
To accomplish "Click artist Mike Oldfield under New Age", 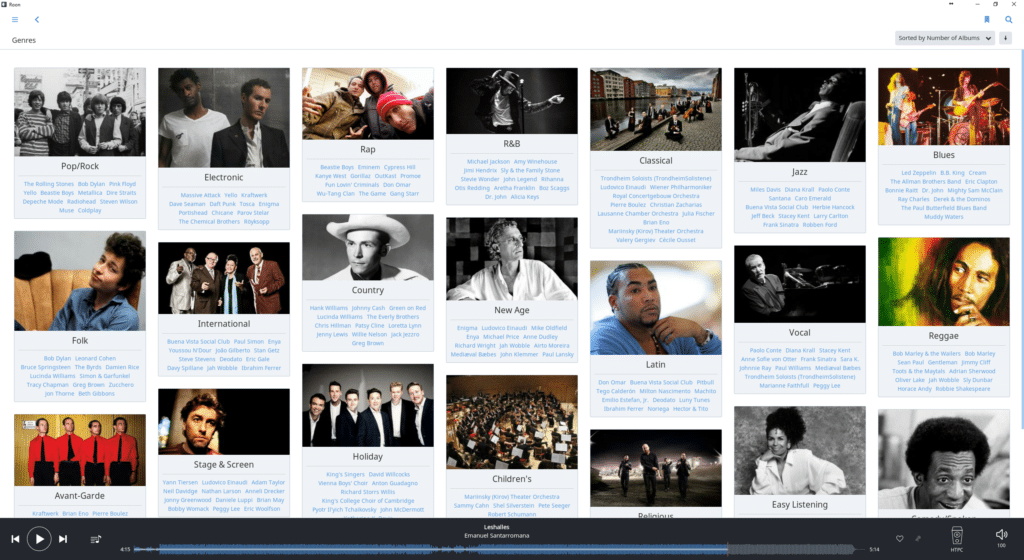I will [549, 328].
